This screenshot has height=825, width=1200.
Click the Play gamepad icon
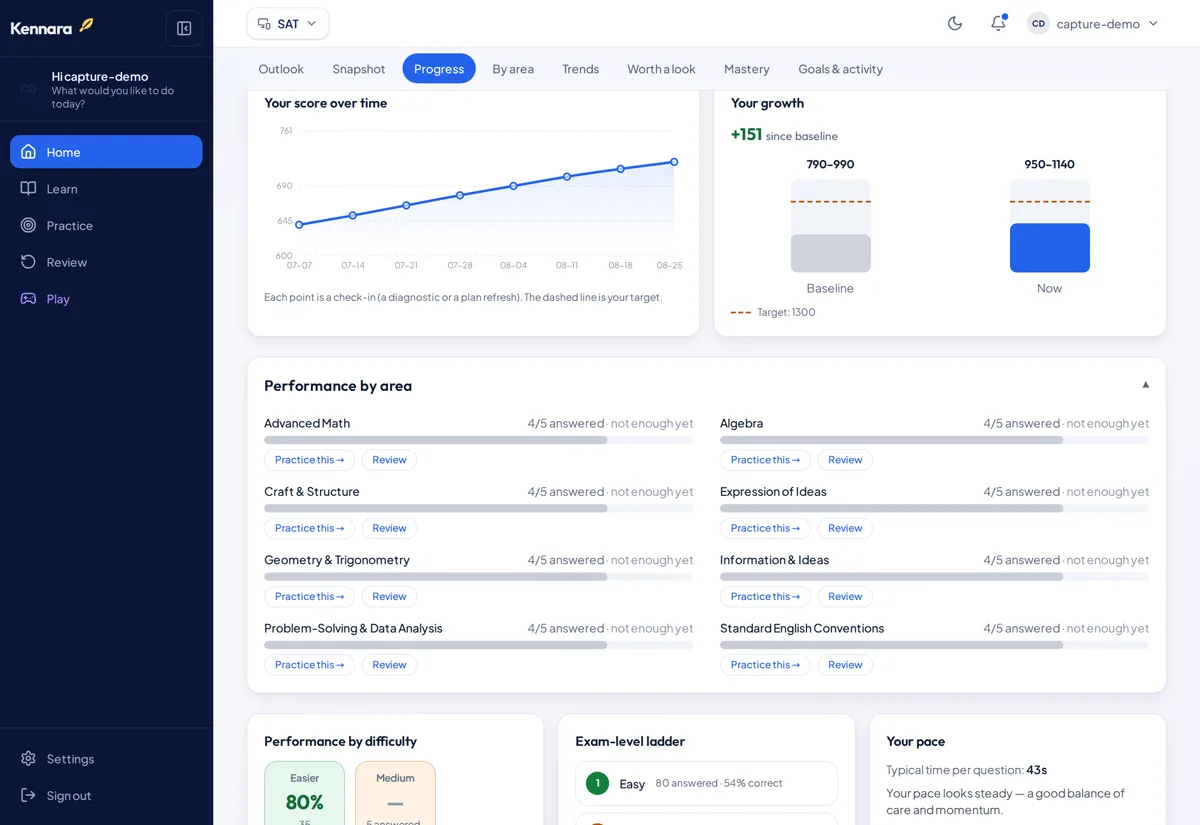(28, 299)
